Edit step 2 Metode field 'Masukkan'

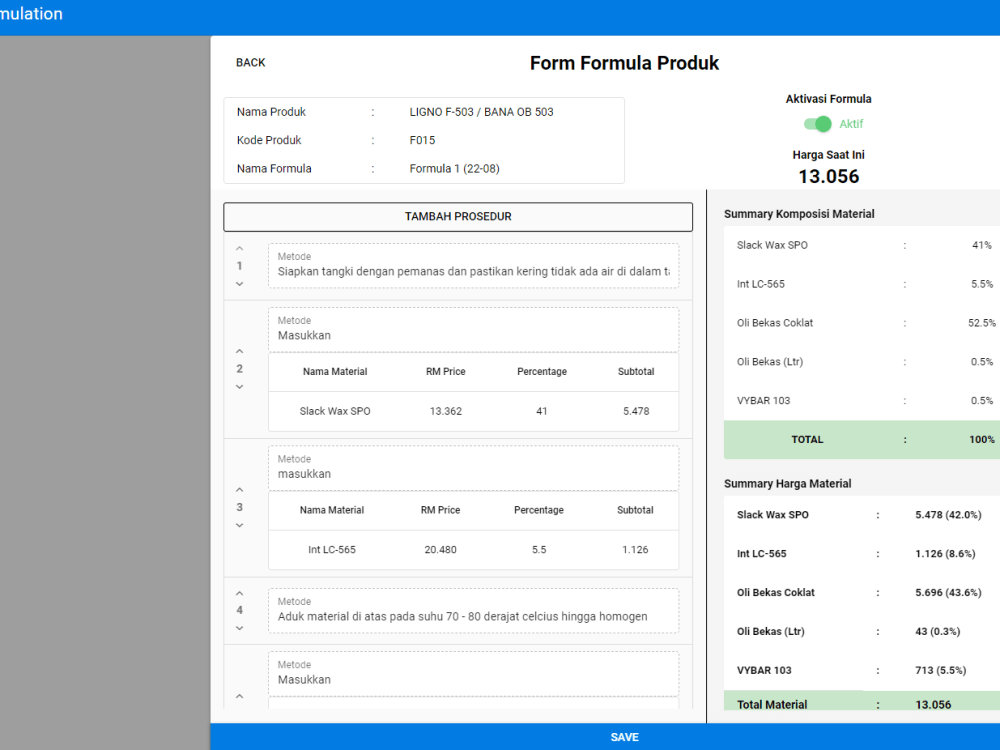click(x=473, y=330)
